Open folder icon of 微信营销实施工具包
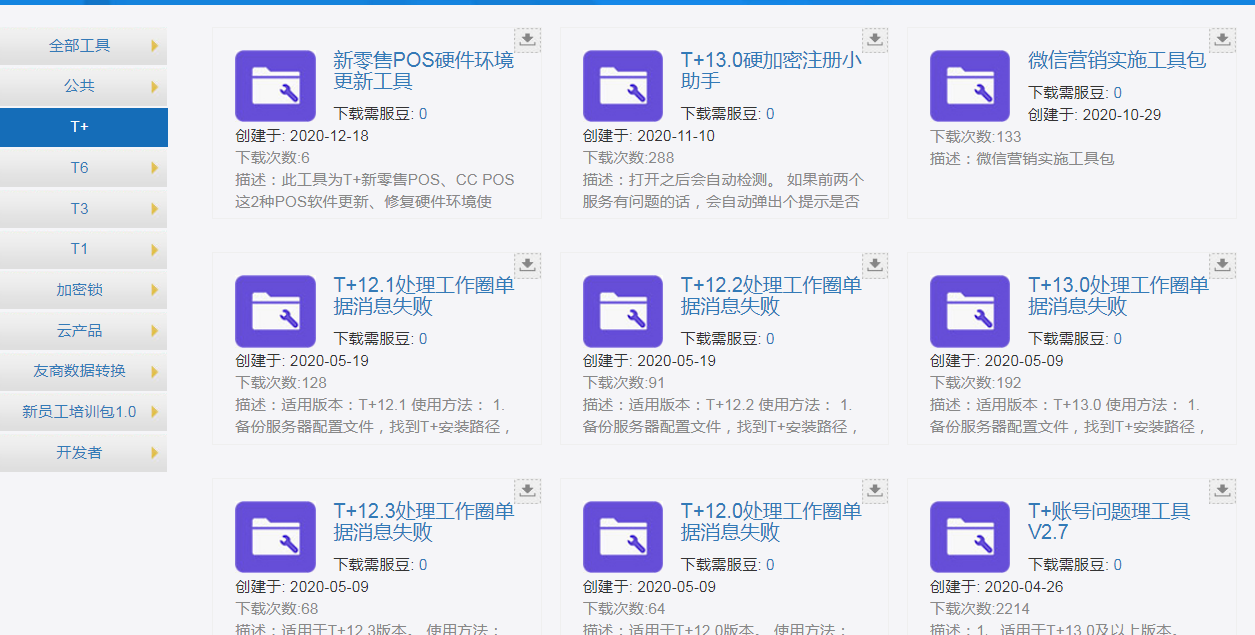 [970, 86]
